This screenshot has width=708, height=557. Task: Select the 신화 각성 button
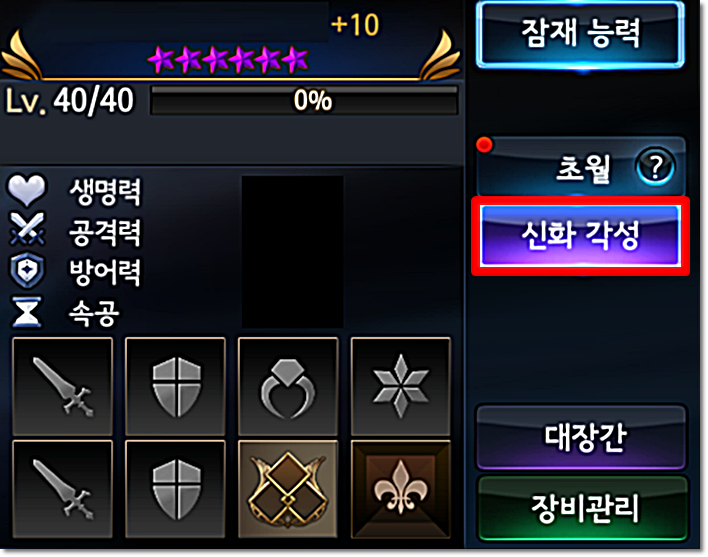tap(581, 236)
